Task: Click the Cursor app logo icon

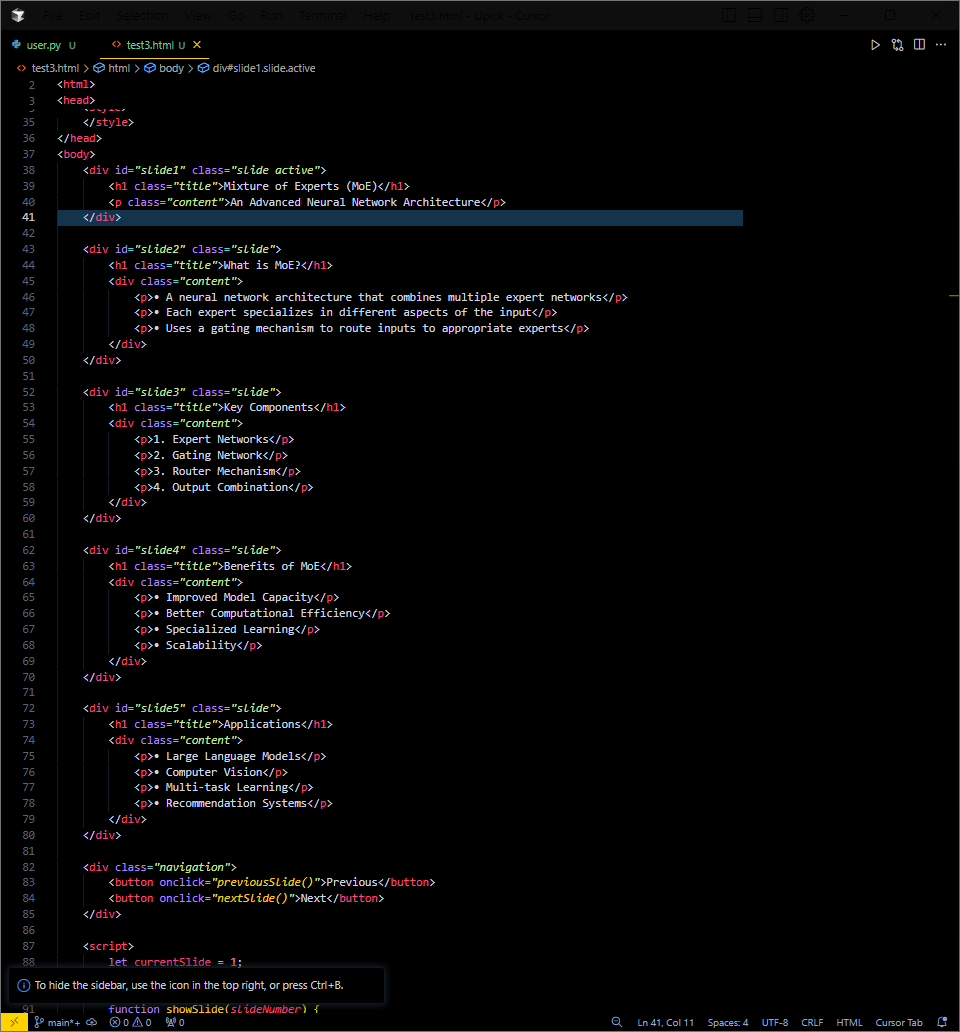Action: (18, 15)
